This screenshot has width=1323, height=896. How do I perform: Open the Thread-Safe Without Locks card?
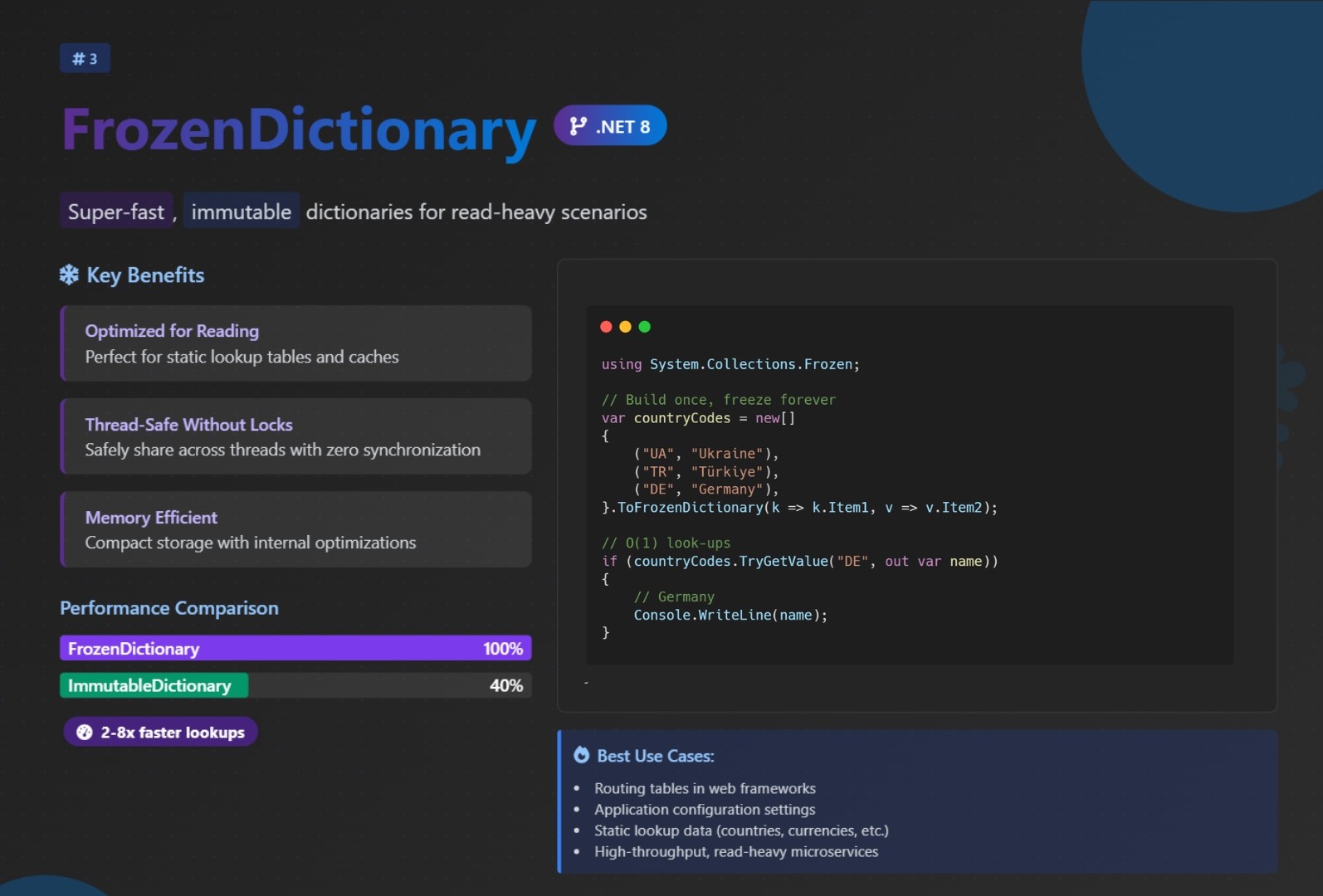point(296,436)
